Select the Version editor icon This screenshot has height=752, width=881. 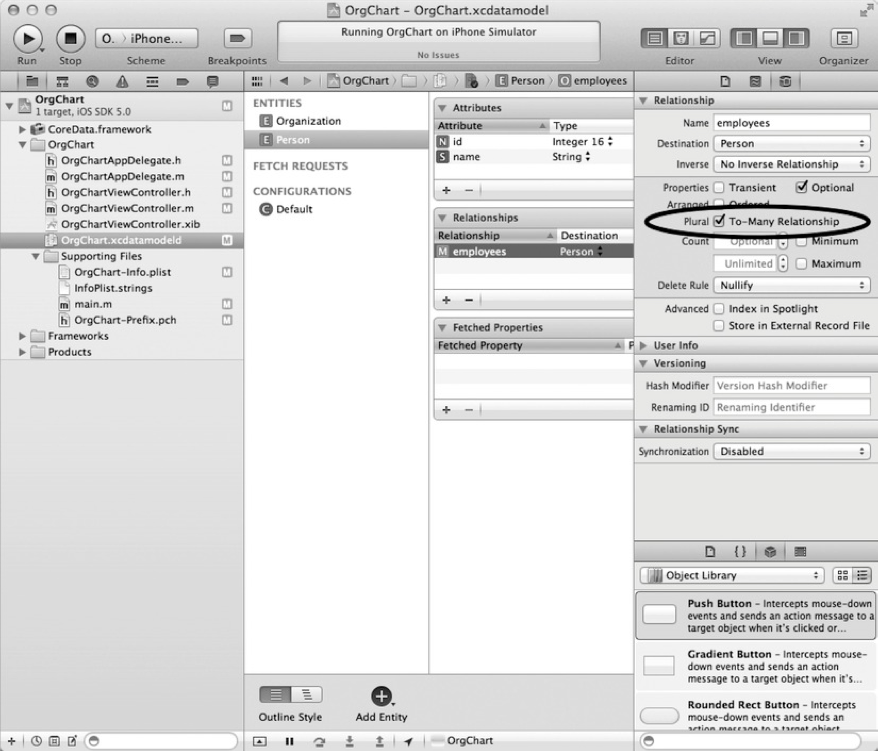[x=707, y=38]
